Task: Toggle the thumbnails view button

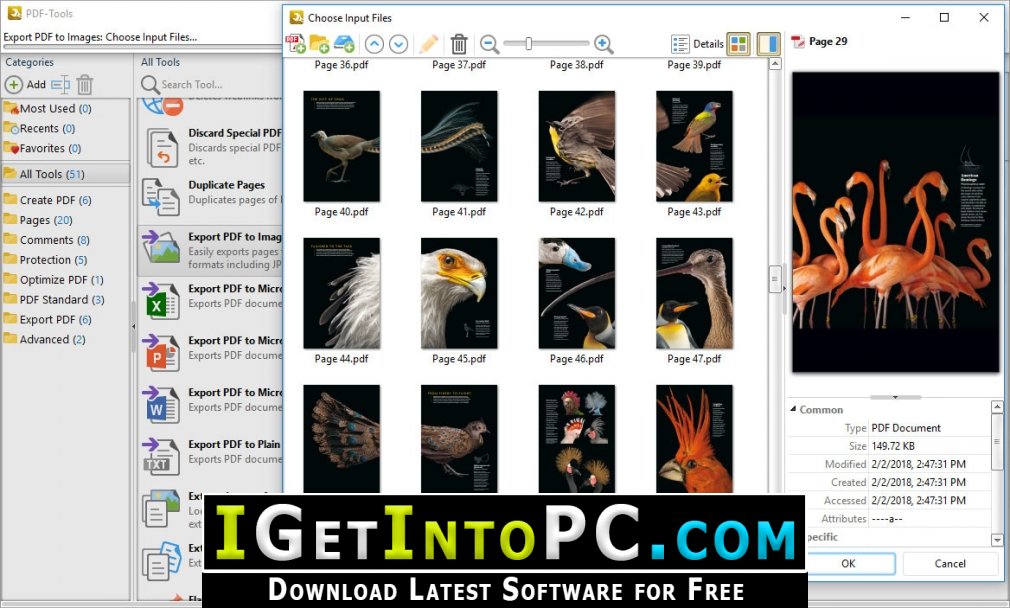Action: click(739, 44)
